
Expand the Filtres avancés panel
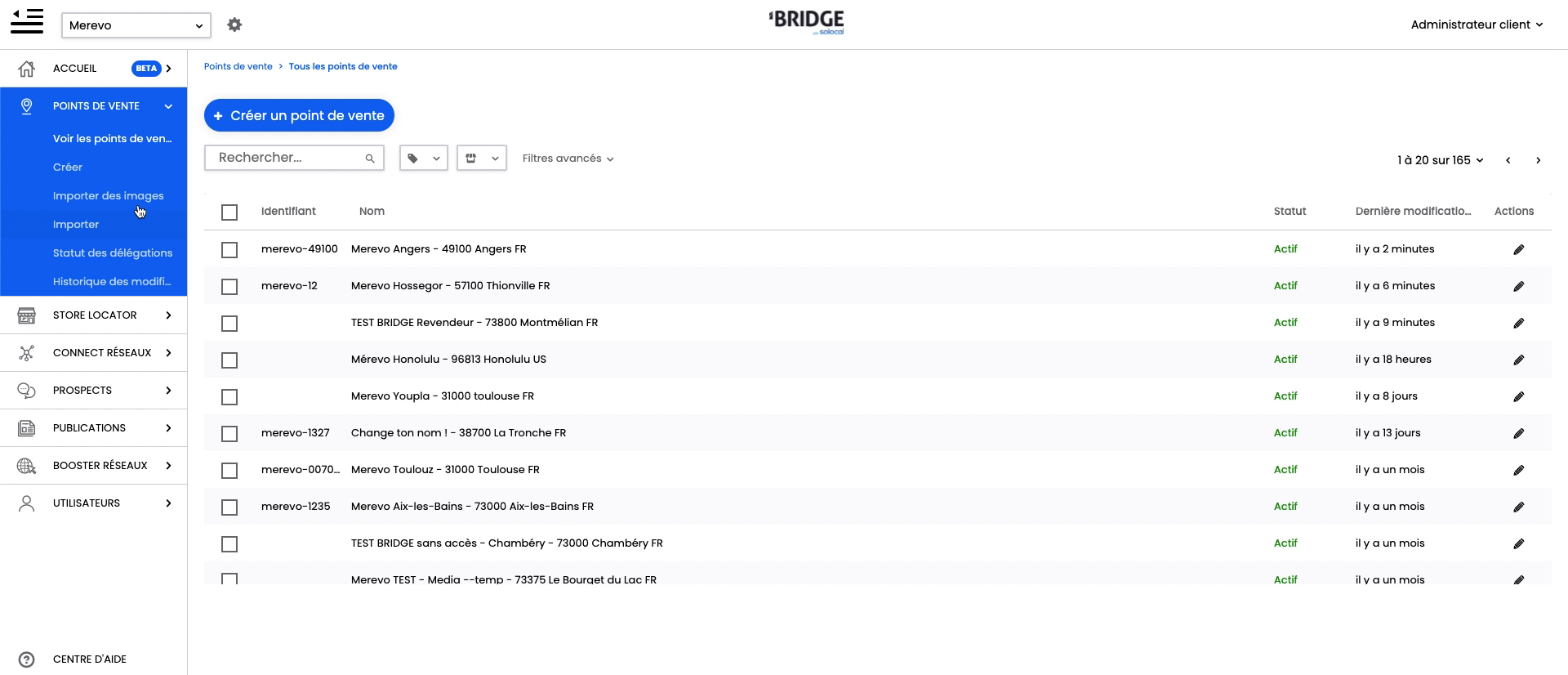point(568,159)
